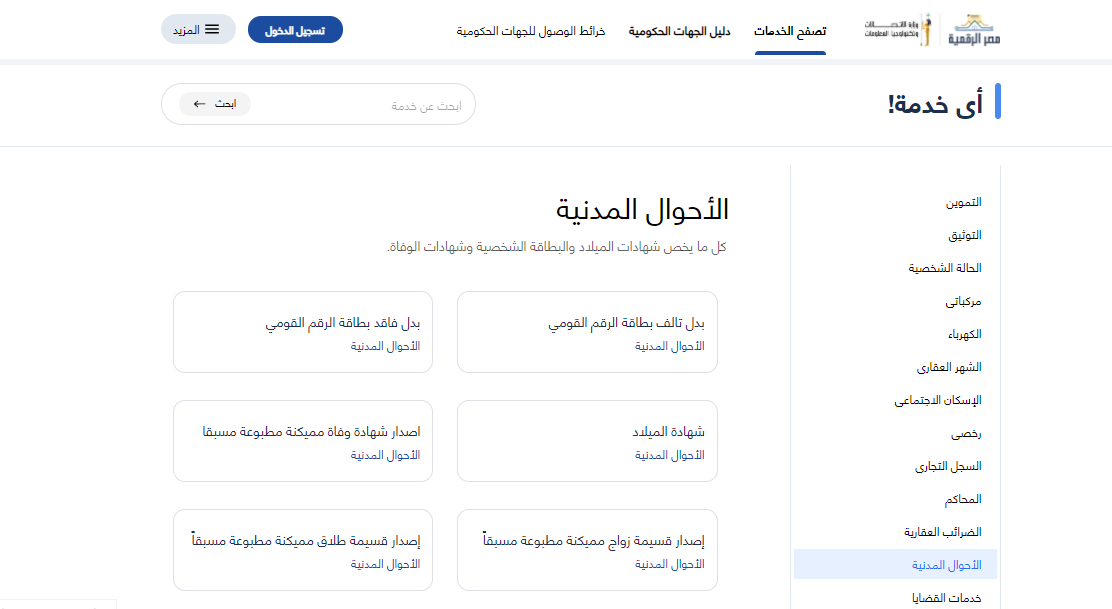Click the الأحوال المدنية page heading
1112x609 pixels.
point(642,210)
